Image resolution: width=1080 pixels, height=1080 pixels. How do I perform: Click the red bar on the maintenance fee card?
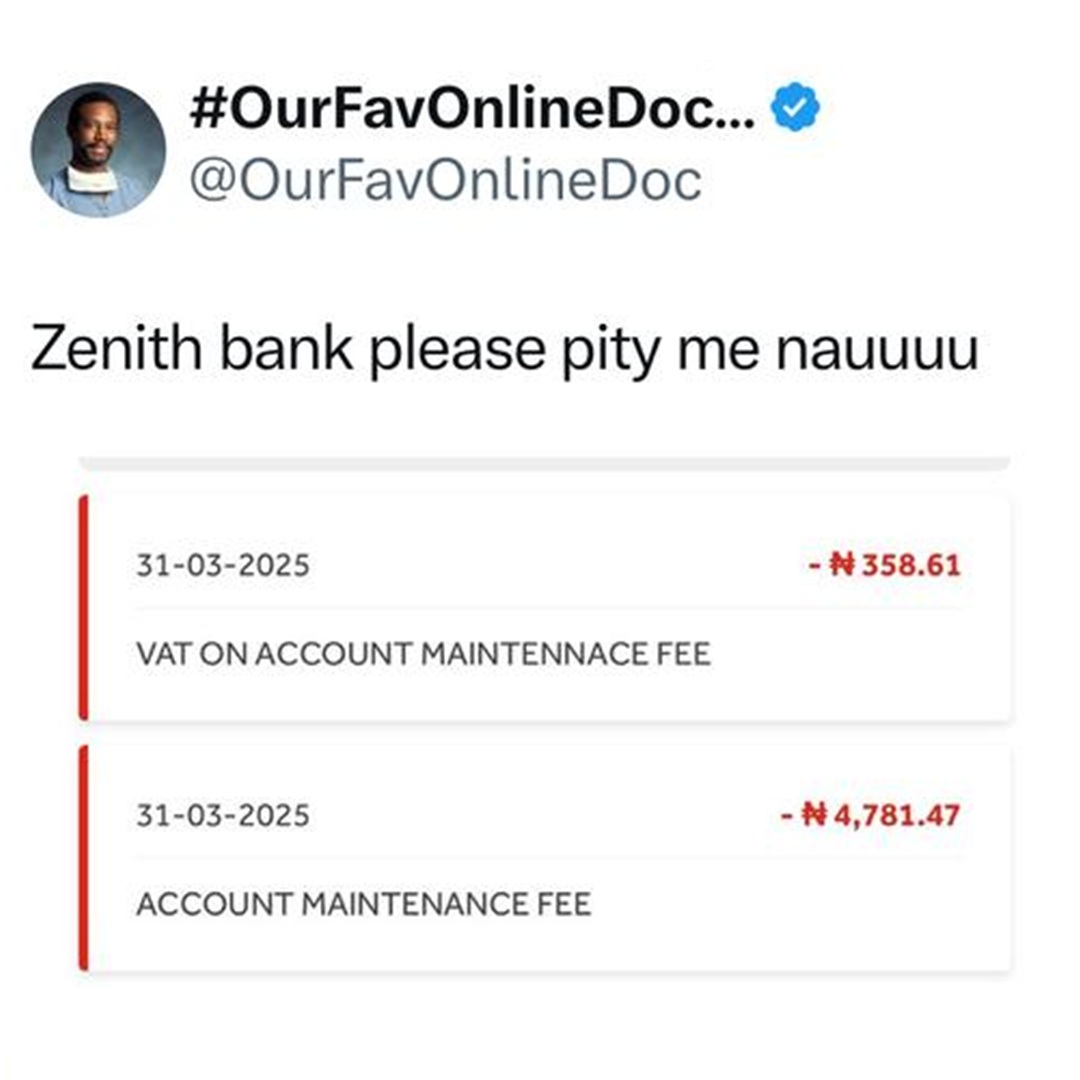(x=83, y=858)
